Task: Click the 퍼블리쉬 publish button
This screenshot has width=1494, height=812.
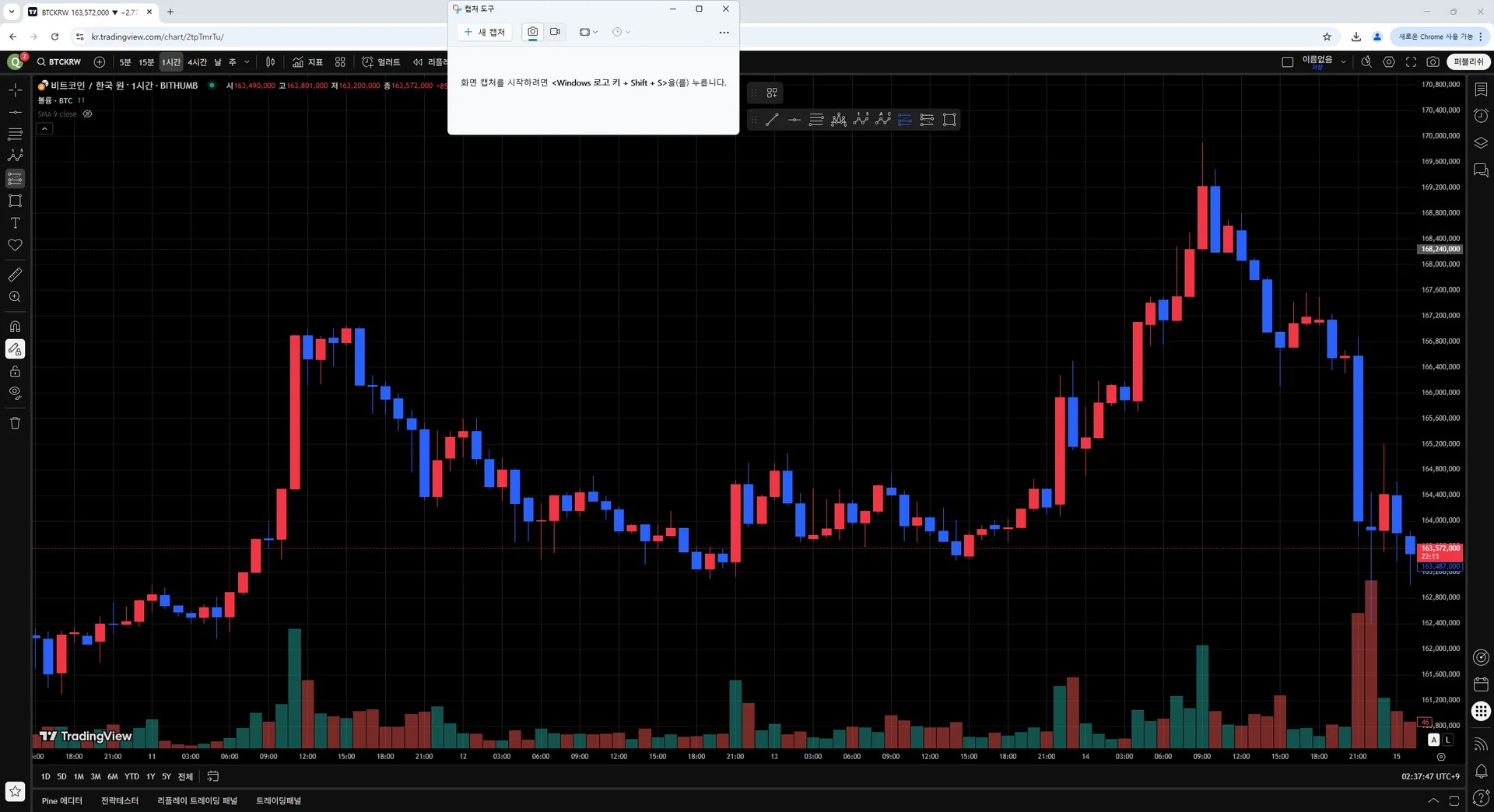Action: pyautogui.click(x=1468, y=61)
